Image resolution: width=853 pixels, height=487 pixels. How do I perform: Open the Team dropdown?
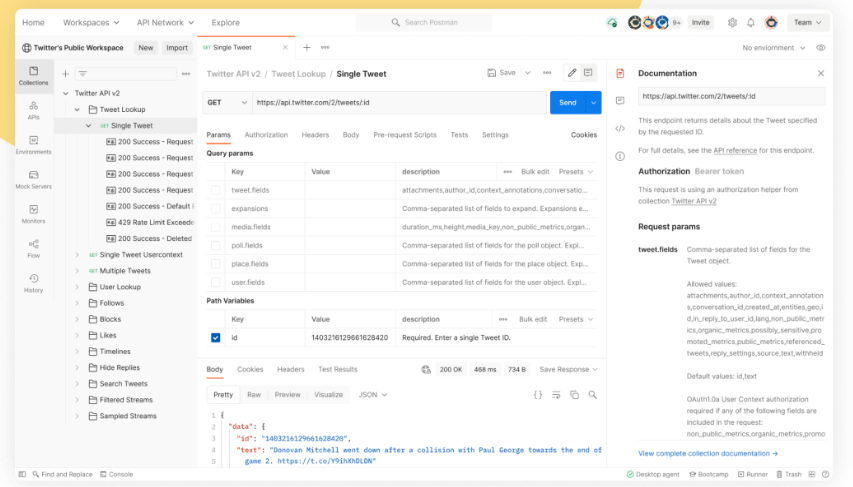point(807,22)
